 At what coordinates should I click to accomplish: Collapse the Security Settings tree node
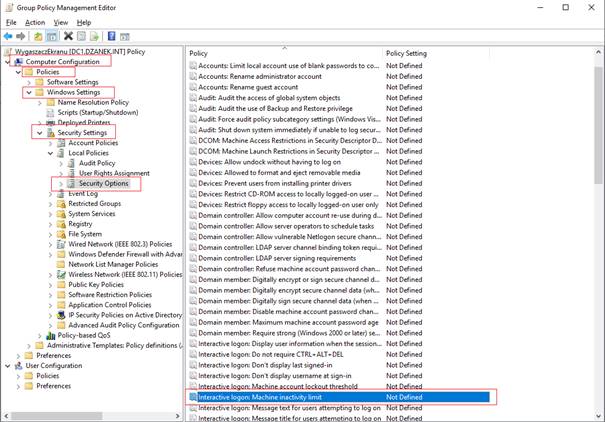pos(39,132)
